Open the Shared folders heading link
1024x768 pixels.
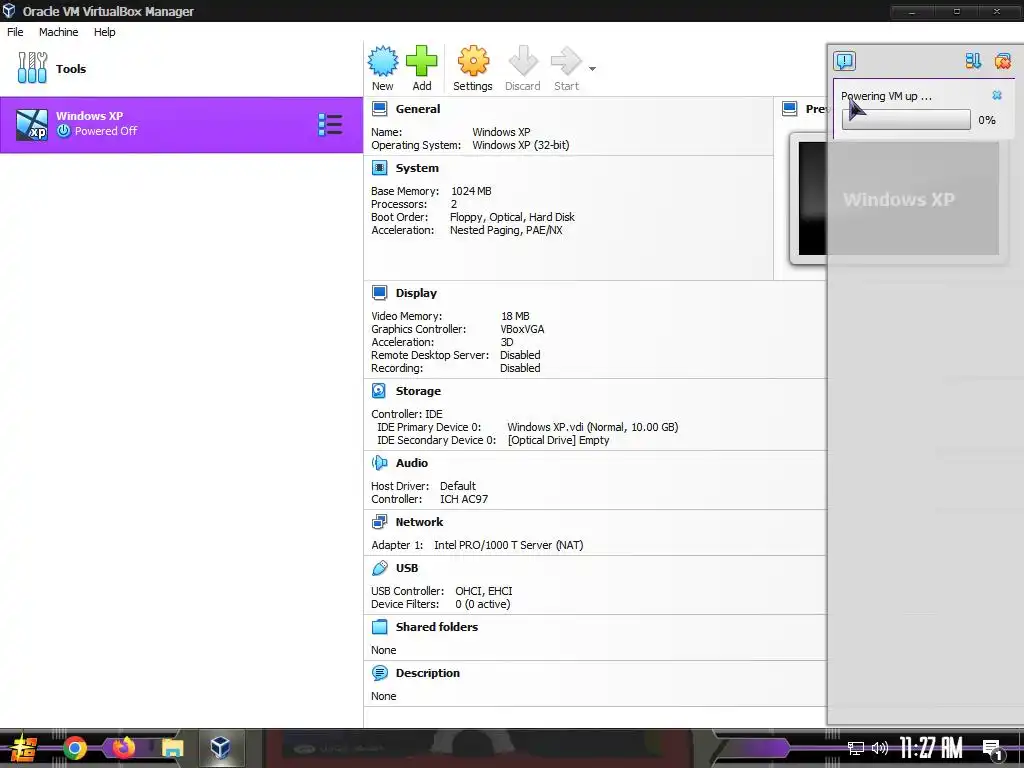pyautogui.click(x=436, y=627)
